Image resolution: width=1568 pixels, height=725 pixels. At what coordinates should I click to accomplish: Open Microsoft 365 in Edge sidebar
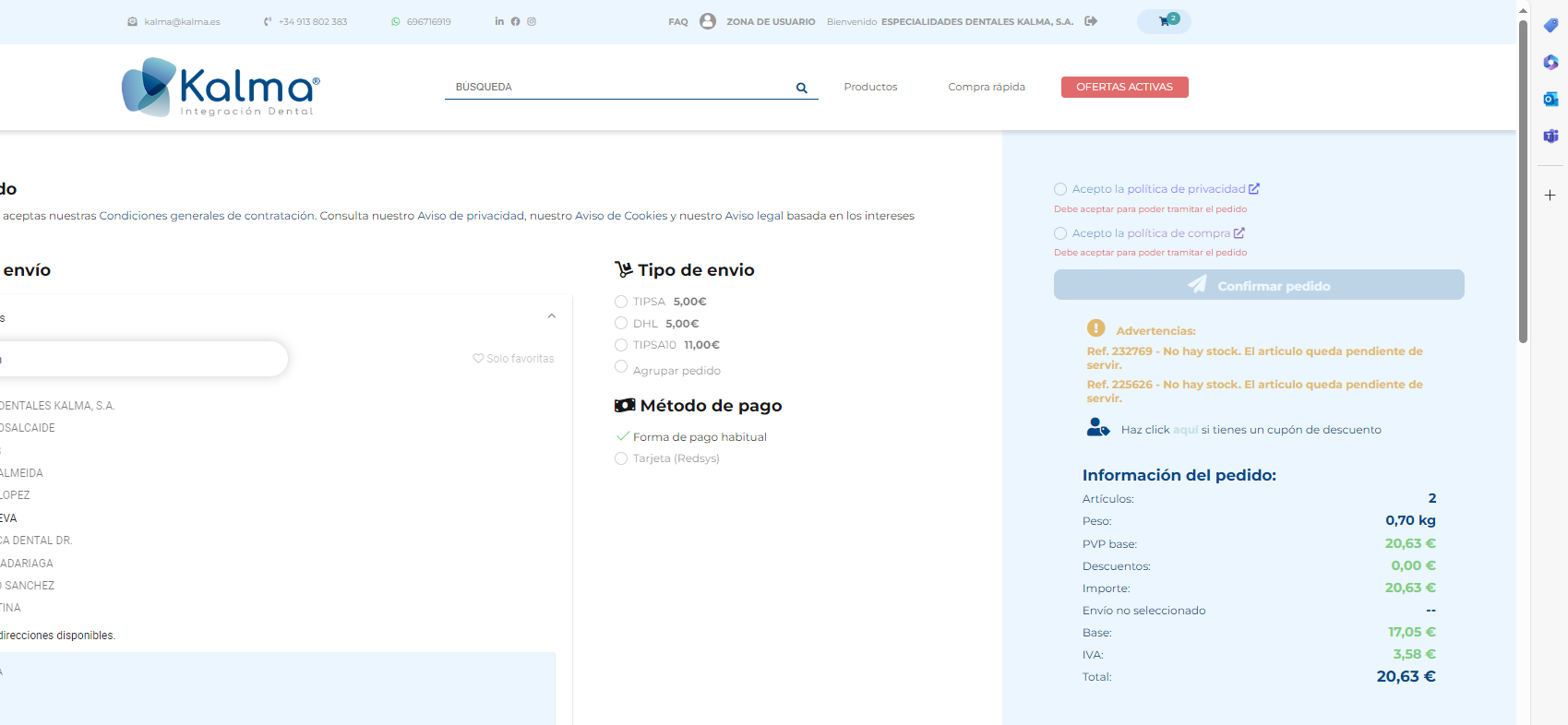tap(1550, 63)
